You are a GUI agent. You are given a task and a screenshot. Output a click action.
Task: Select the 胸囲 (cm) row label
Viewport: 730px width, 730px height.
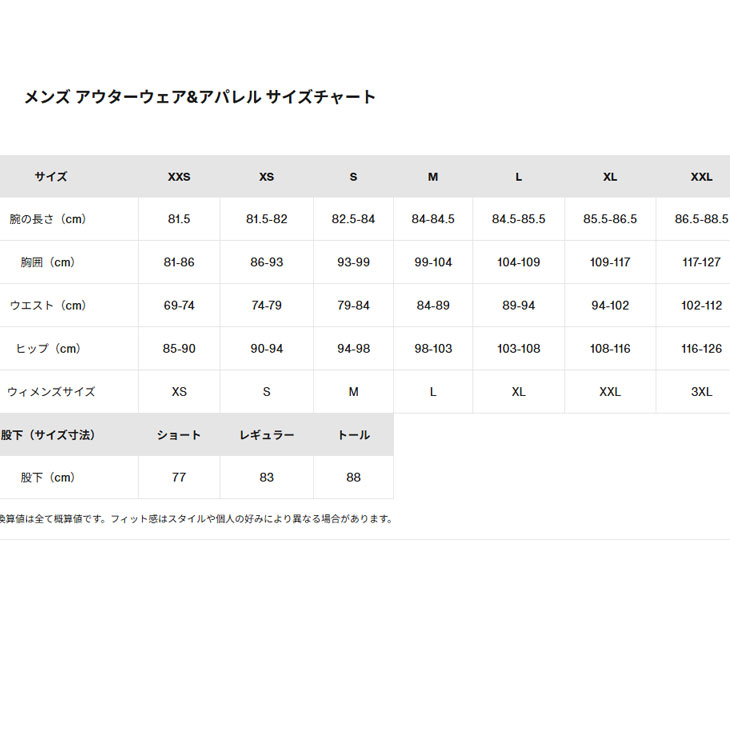(x=48, y=262)
